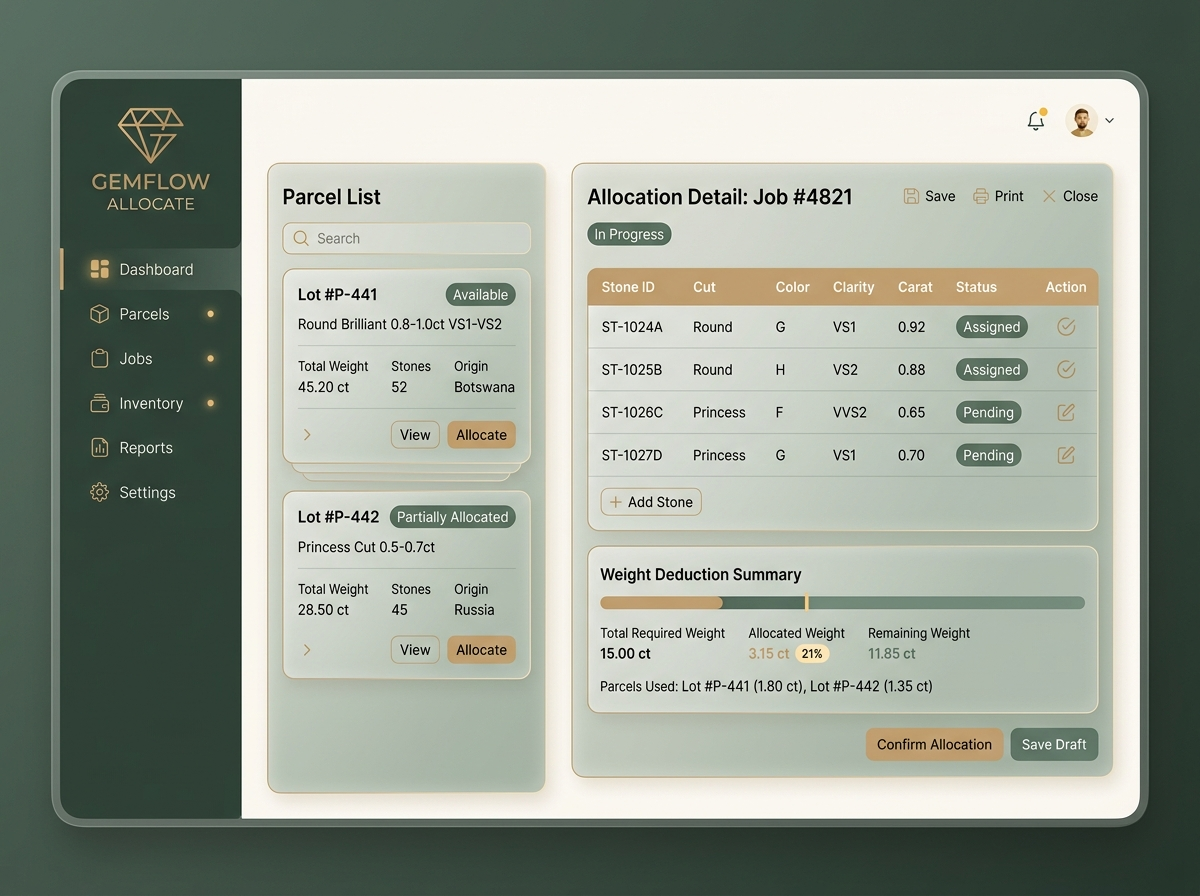Click the Jobs clipboard icon
The height and width of the screenshot is (896, 1200).
(x=99, y=358)
